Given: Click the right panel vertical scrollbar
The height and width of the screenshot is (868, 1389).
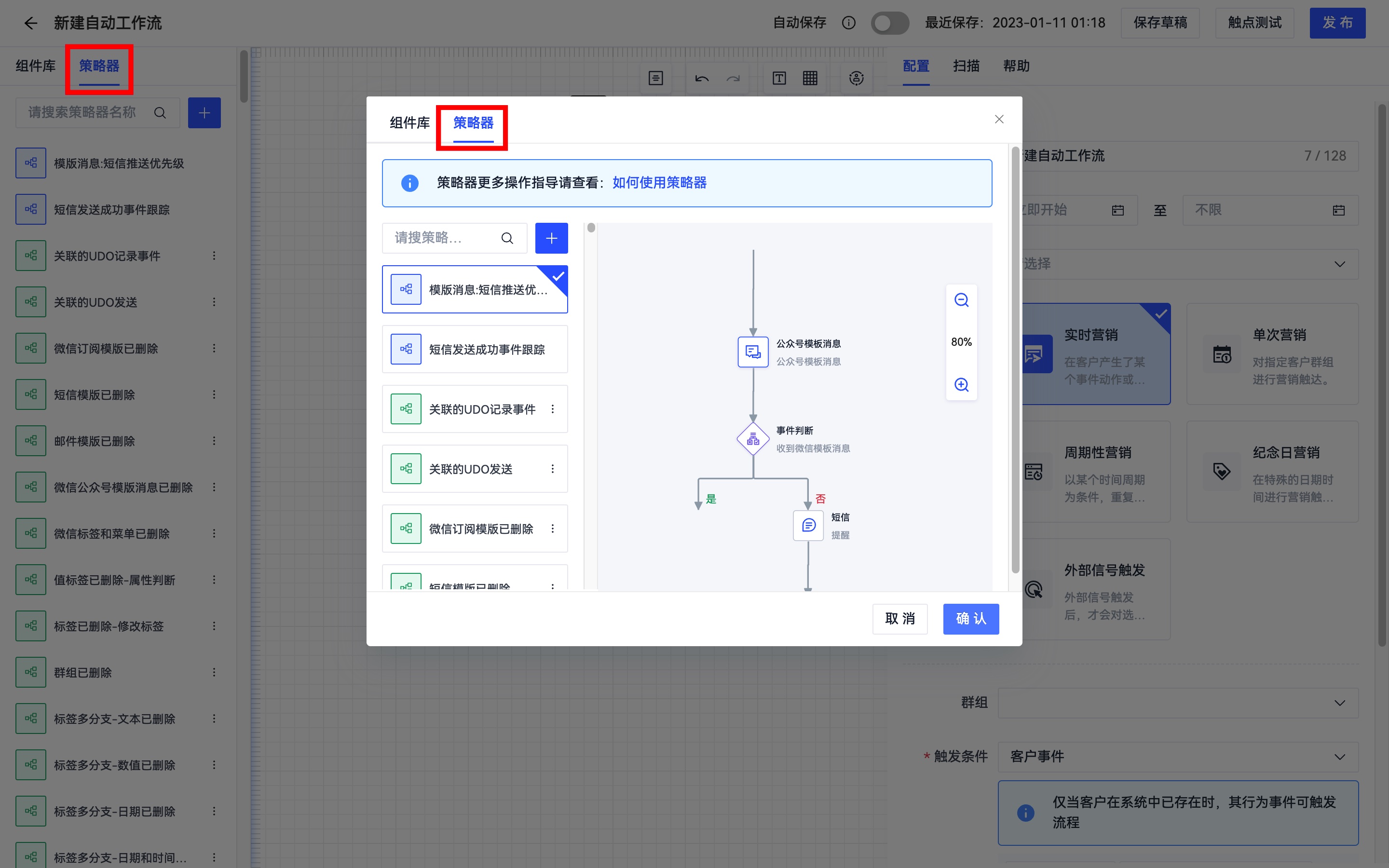Looking at the screenshot, I should click(x=1382, y=375).
